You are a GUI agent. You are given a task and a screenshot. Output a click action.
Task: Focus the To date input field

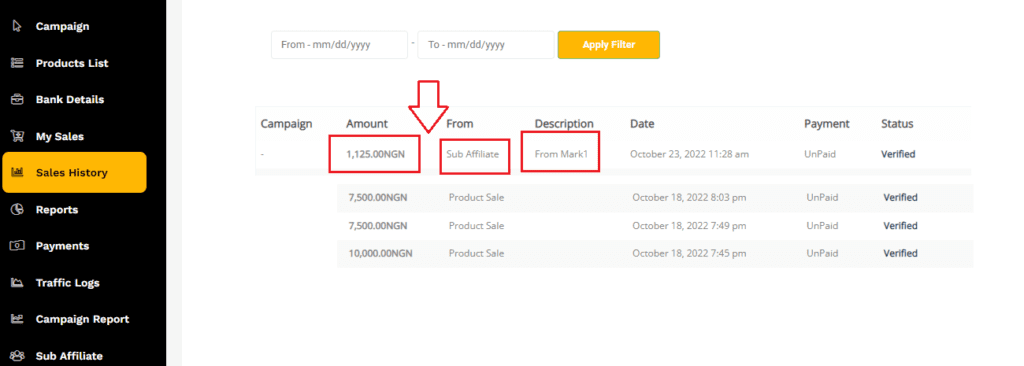pyautogui.click(x=486, y=45)
